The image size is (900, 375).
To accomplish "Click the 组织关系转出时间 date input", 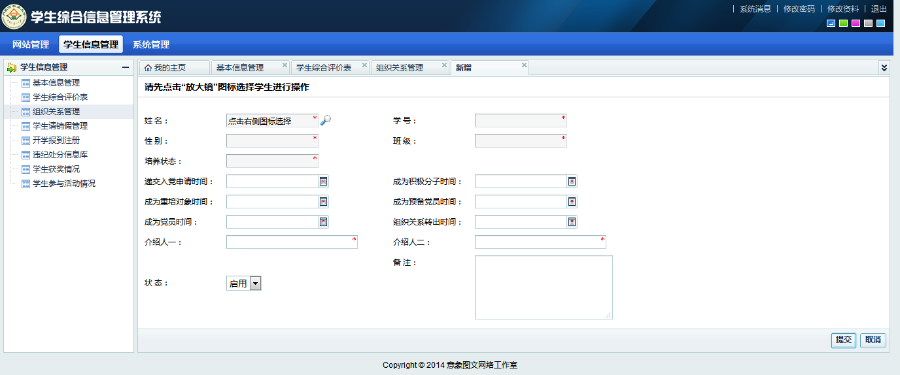I will coord(521,222).
